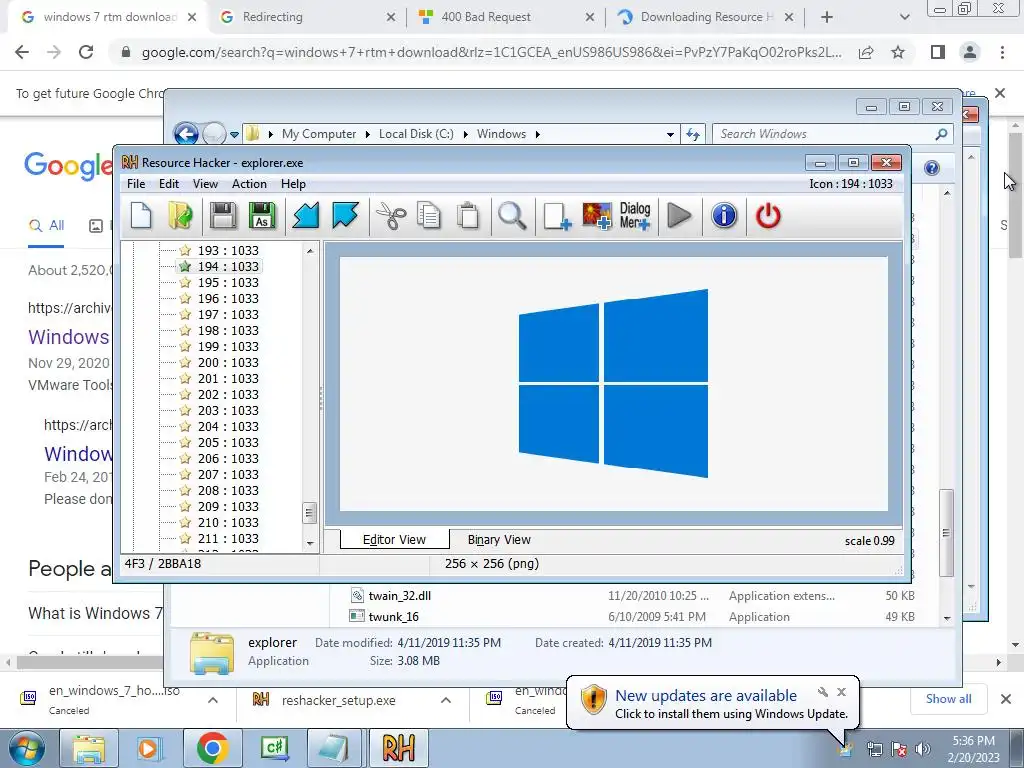This screenshot has width=1024, height=768.
Task: Select icon resource 200 : 1033
Action: tap(228, 362)
